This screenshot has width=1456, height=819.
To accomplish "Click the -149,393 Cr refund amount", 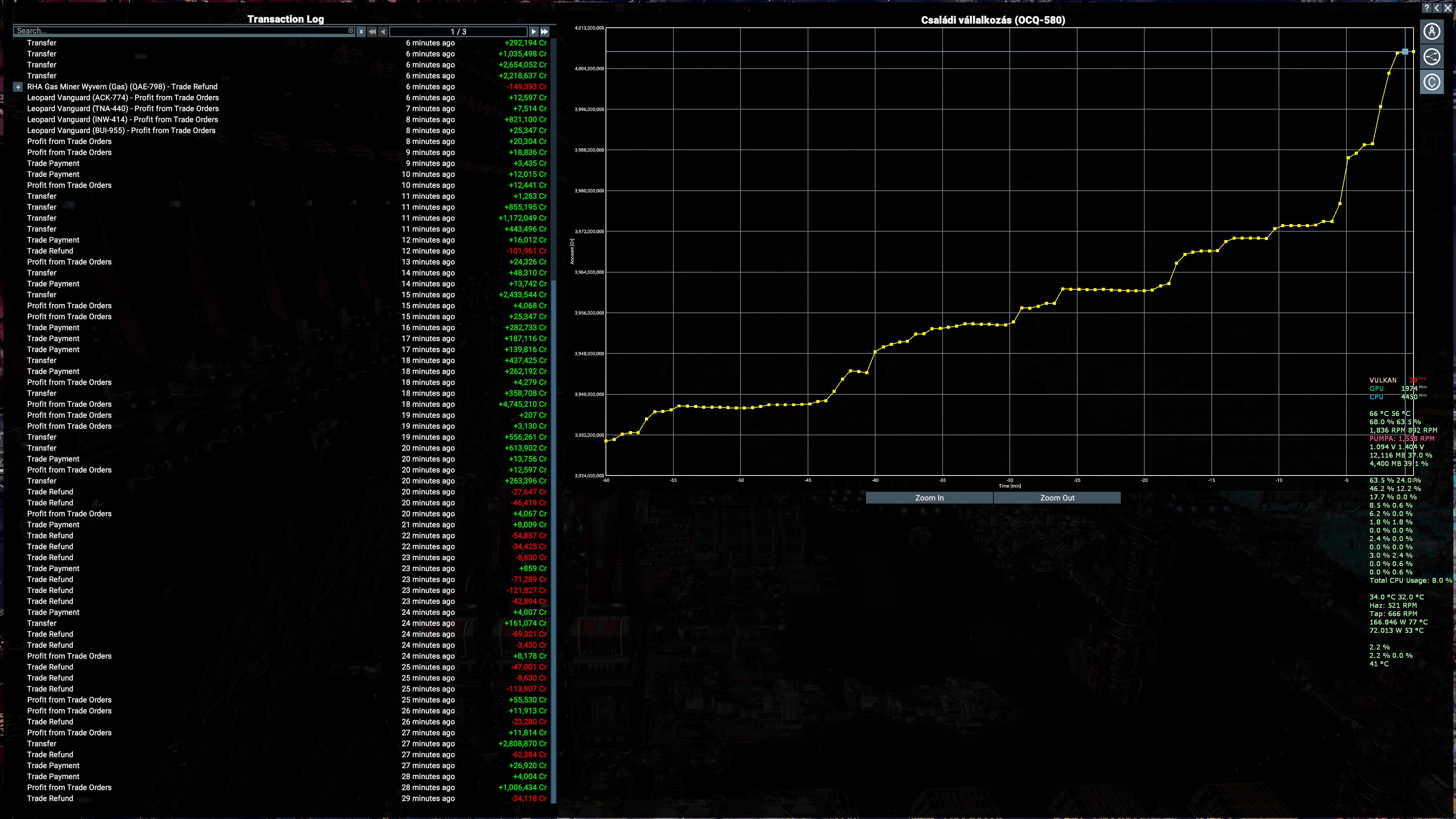I will coord(527,87).
